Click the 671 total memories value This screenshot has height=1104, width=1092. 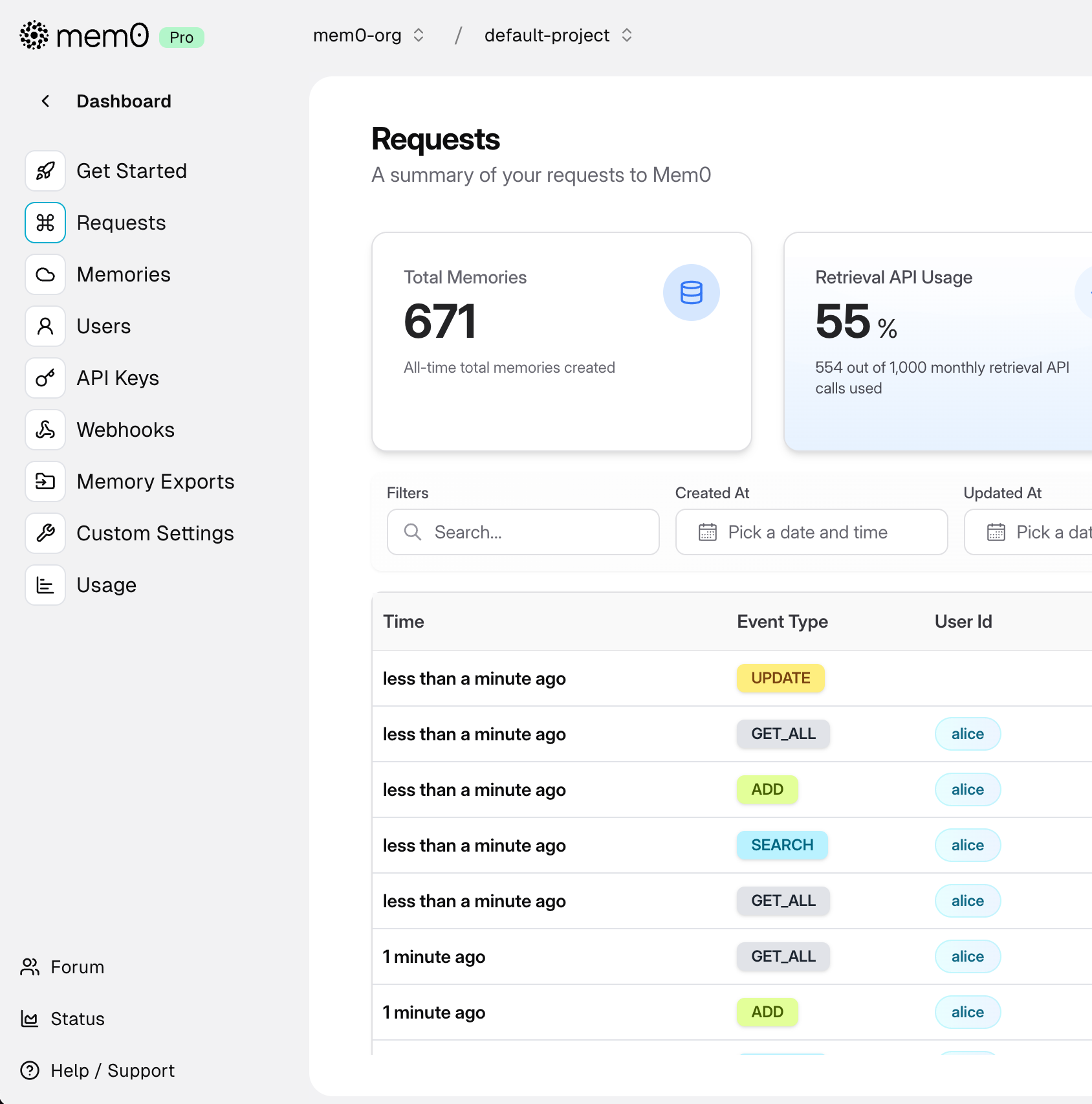[440, 321]
